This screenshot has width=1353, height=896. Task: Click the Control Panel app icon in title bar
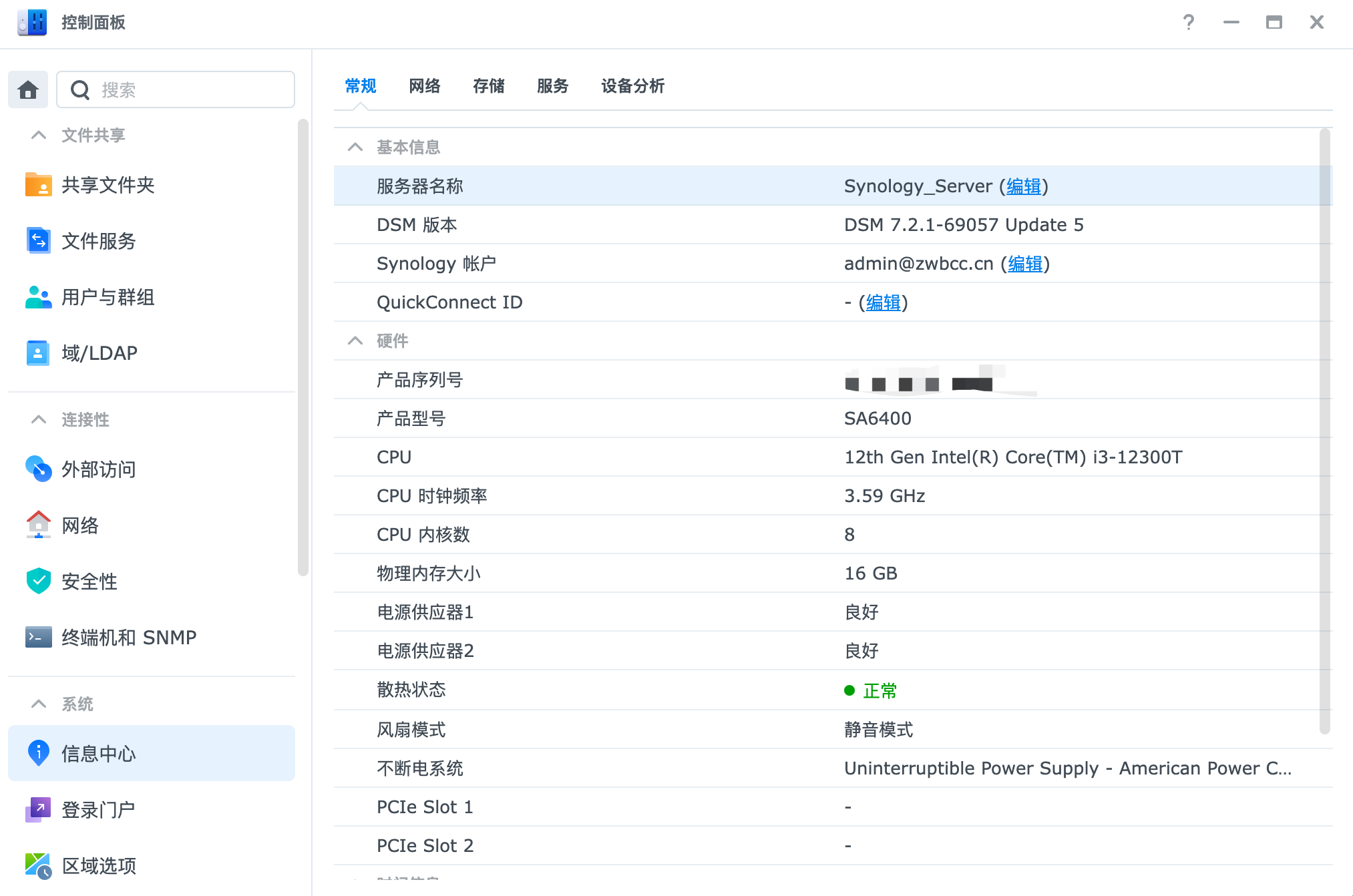point(32,23)
